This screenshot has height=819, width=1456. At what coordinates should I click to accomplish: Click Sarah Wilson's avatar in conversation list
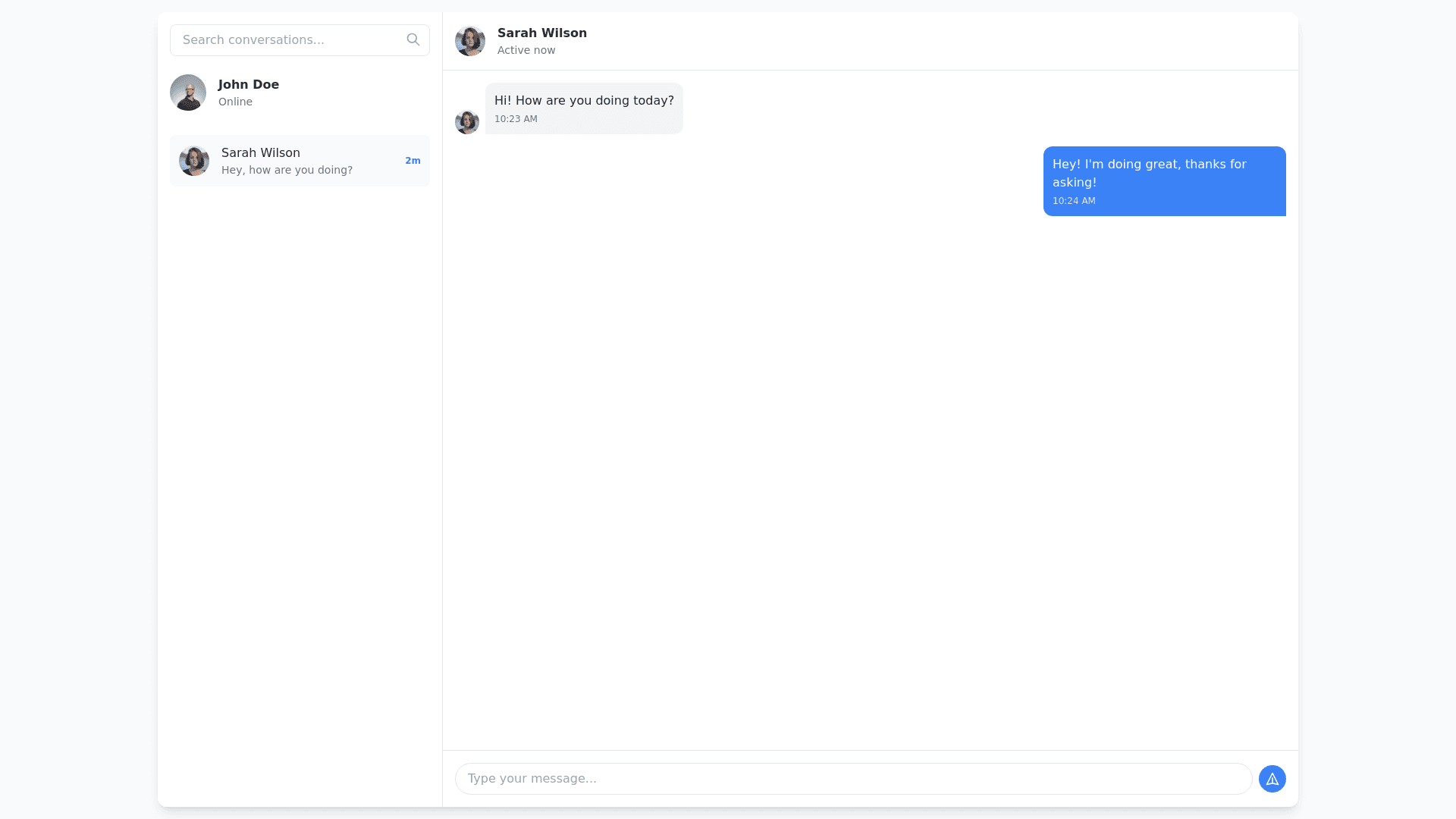pyautogui.click(x=194, y=161)
